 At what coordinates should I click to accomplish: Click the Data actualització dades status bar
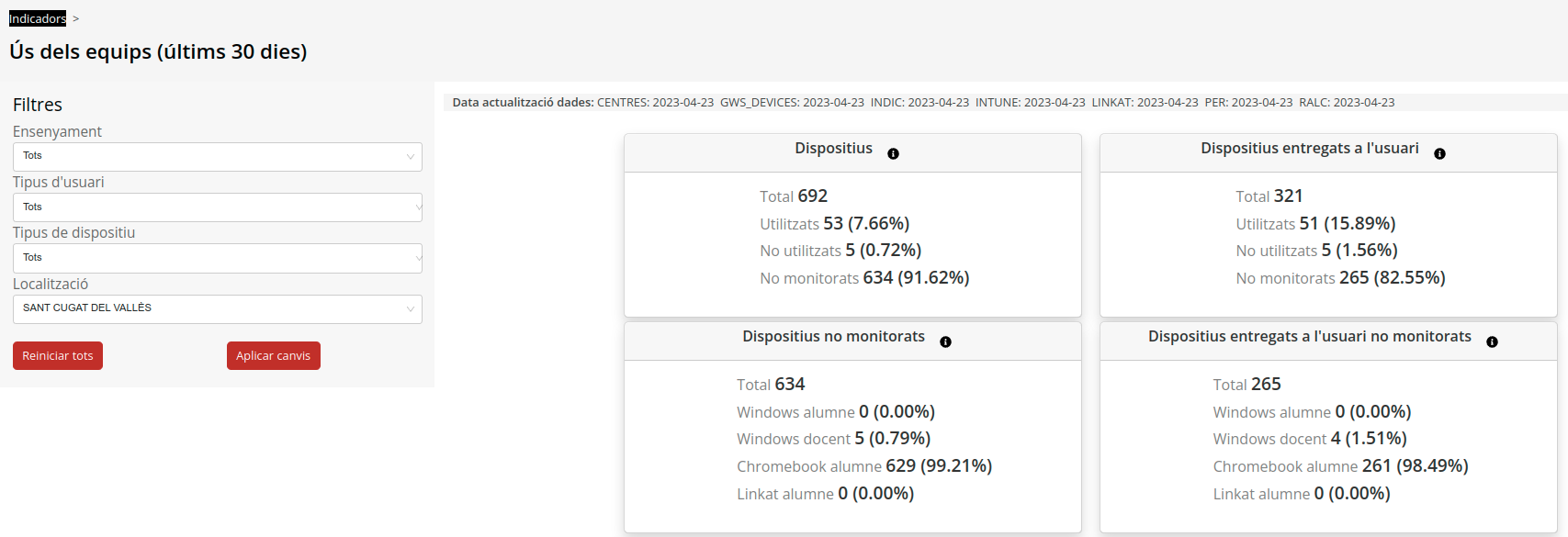point(922,103)
